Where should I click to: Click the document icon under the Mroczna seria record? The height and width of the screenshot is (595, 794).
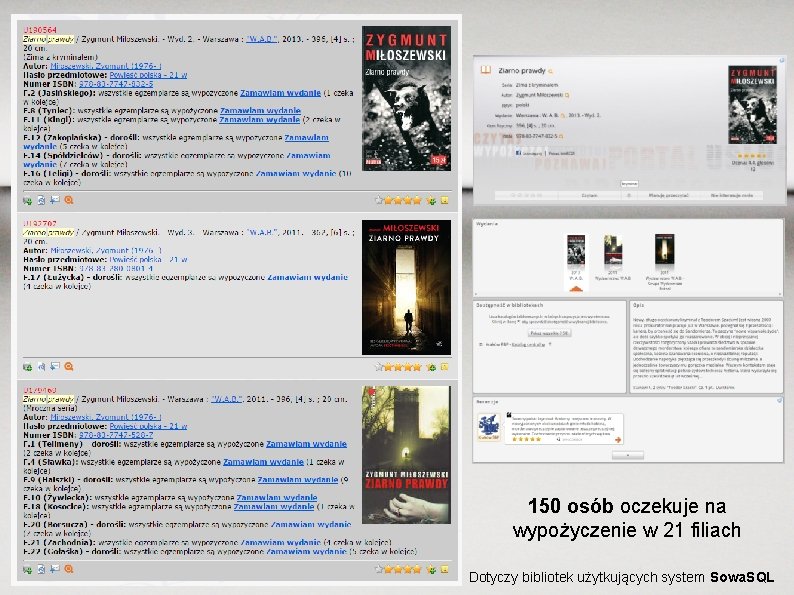(42, 569)
